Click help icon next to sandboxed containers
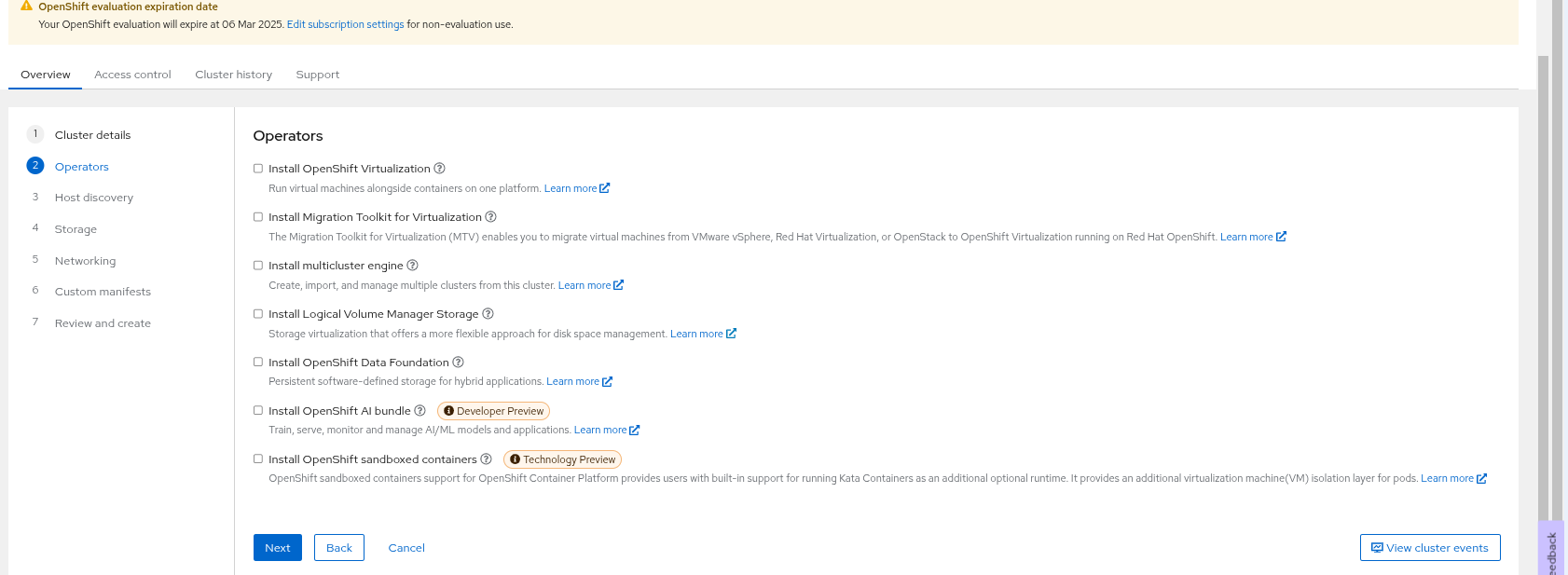 pyautogui.click(x=486, y=459)
